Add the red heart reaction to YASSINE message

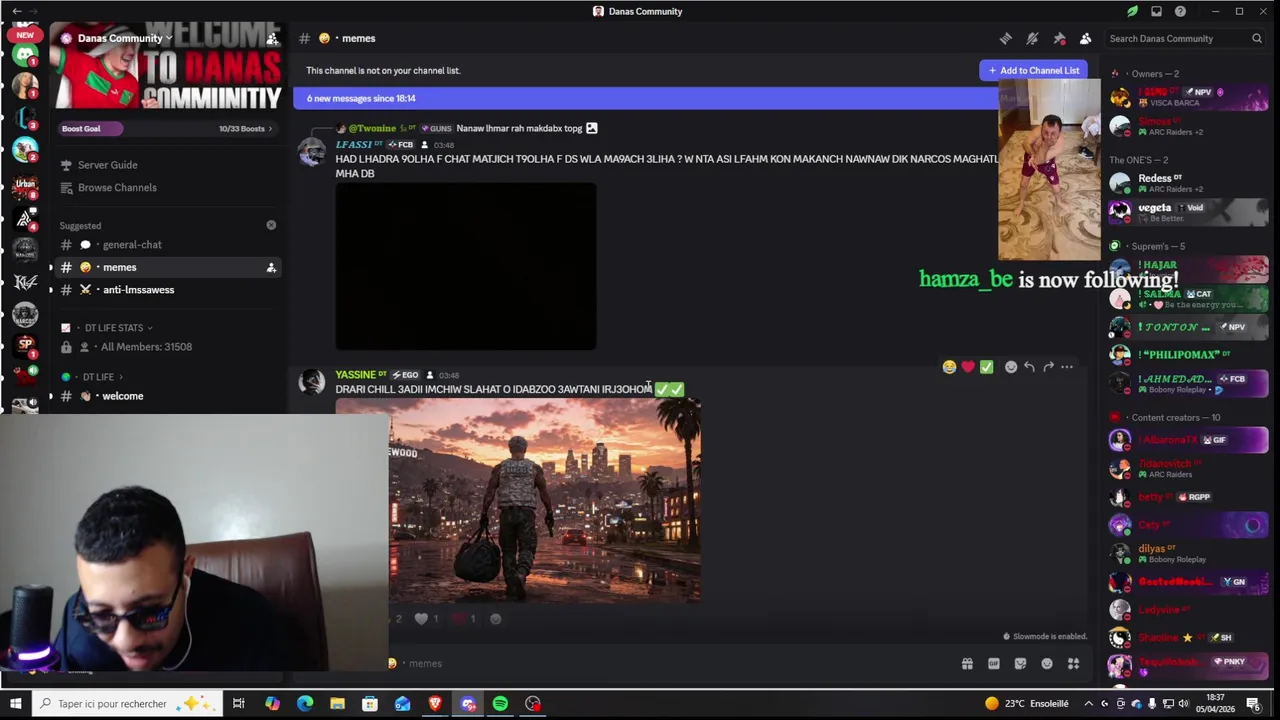coord(968,367)
